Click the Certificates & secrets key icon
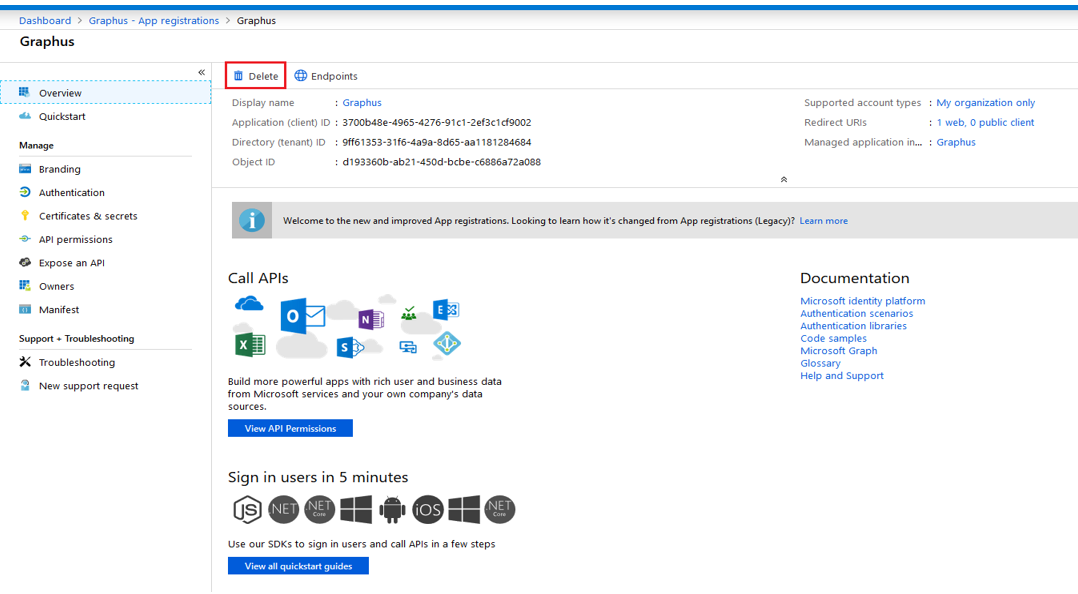Screen dimensions: 1078x594 click(25, 215)
